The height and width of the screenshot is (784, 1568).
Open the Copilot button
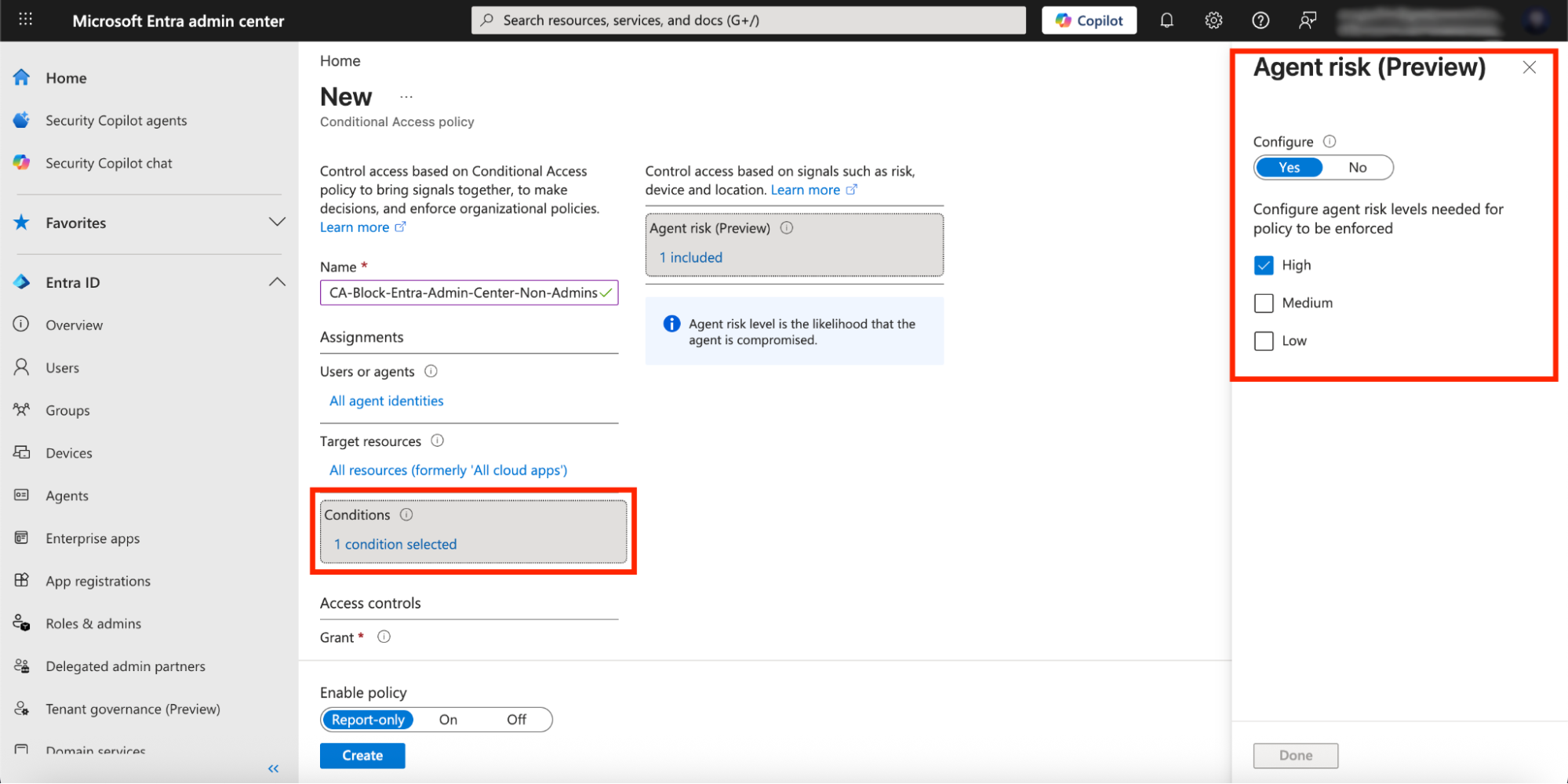pyautogui.click(x=1090, y=20)
